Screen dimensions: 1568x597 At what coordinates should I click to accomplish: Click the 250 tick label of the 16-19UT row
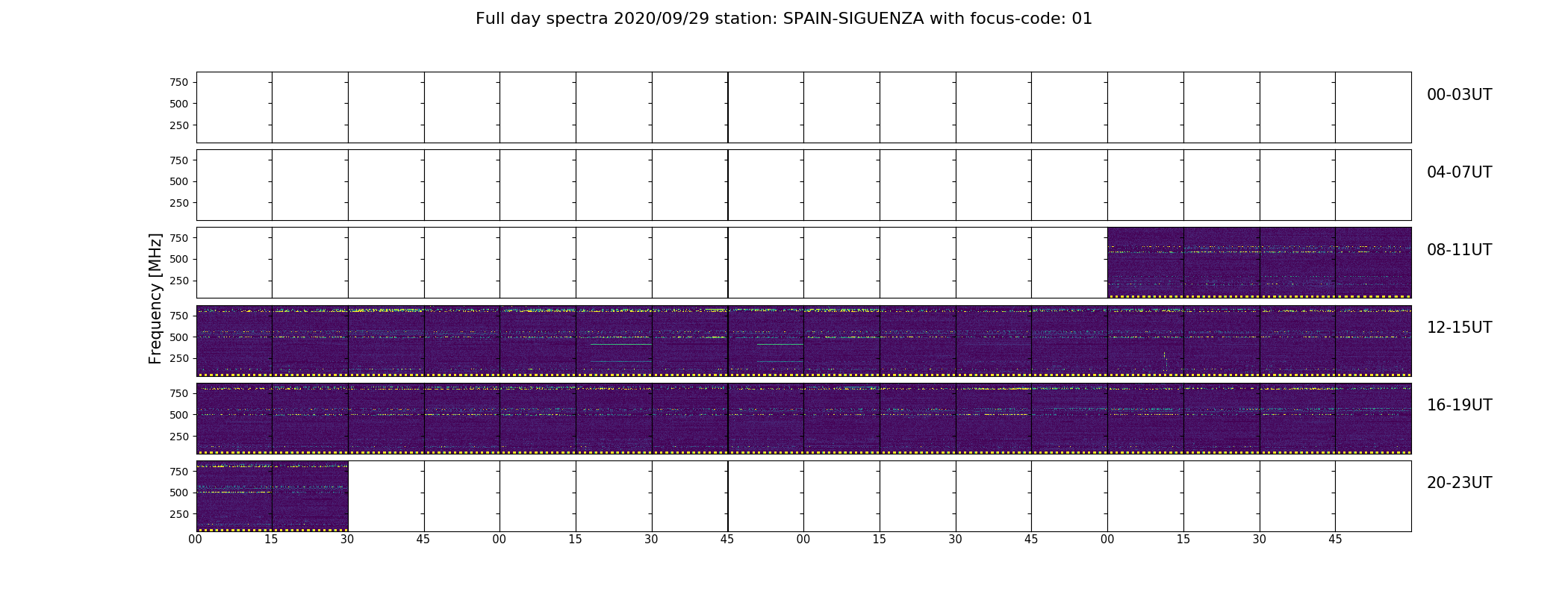pyautogui.click(x=179, y=437)
